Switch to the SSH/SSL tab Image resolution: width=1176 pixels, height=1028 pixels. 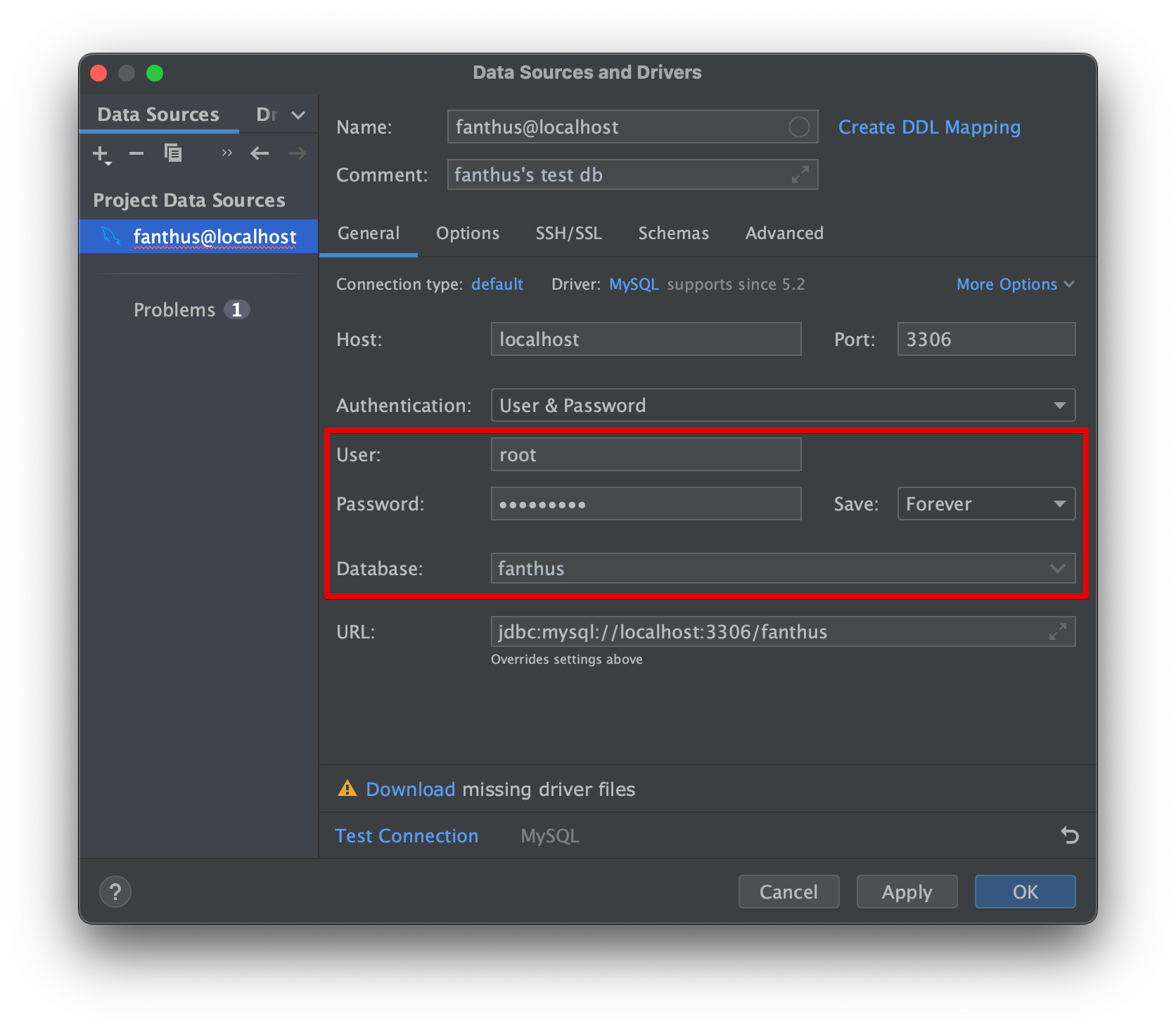(x=568, y=233)
